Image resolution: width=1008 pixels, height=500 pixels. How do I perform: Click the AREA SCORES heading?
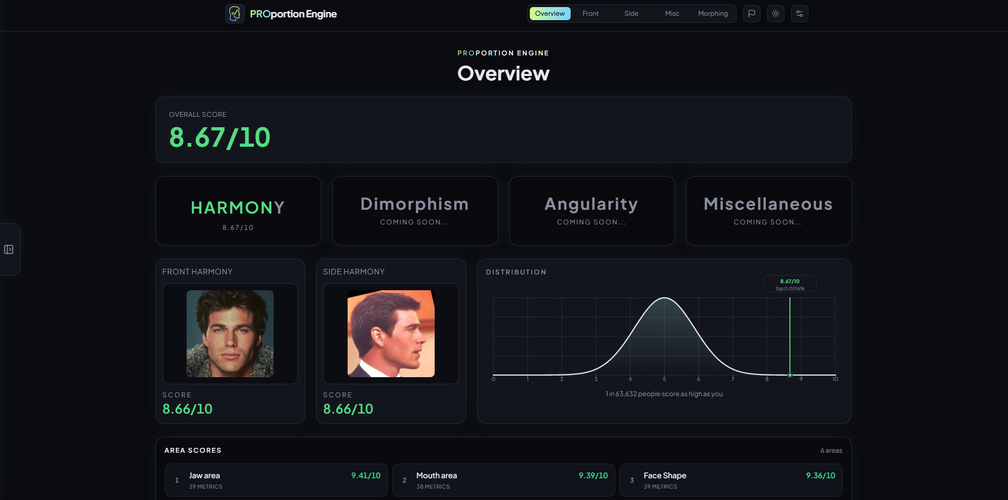click(x=193, y=451)
